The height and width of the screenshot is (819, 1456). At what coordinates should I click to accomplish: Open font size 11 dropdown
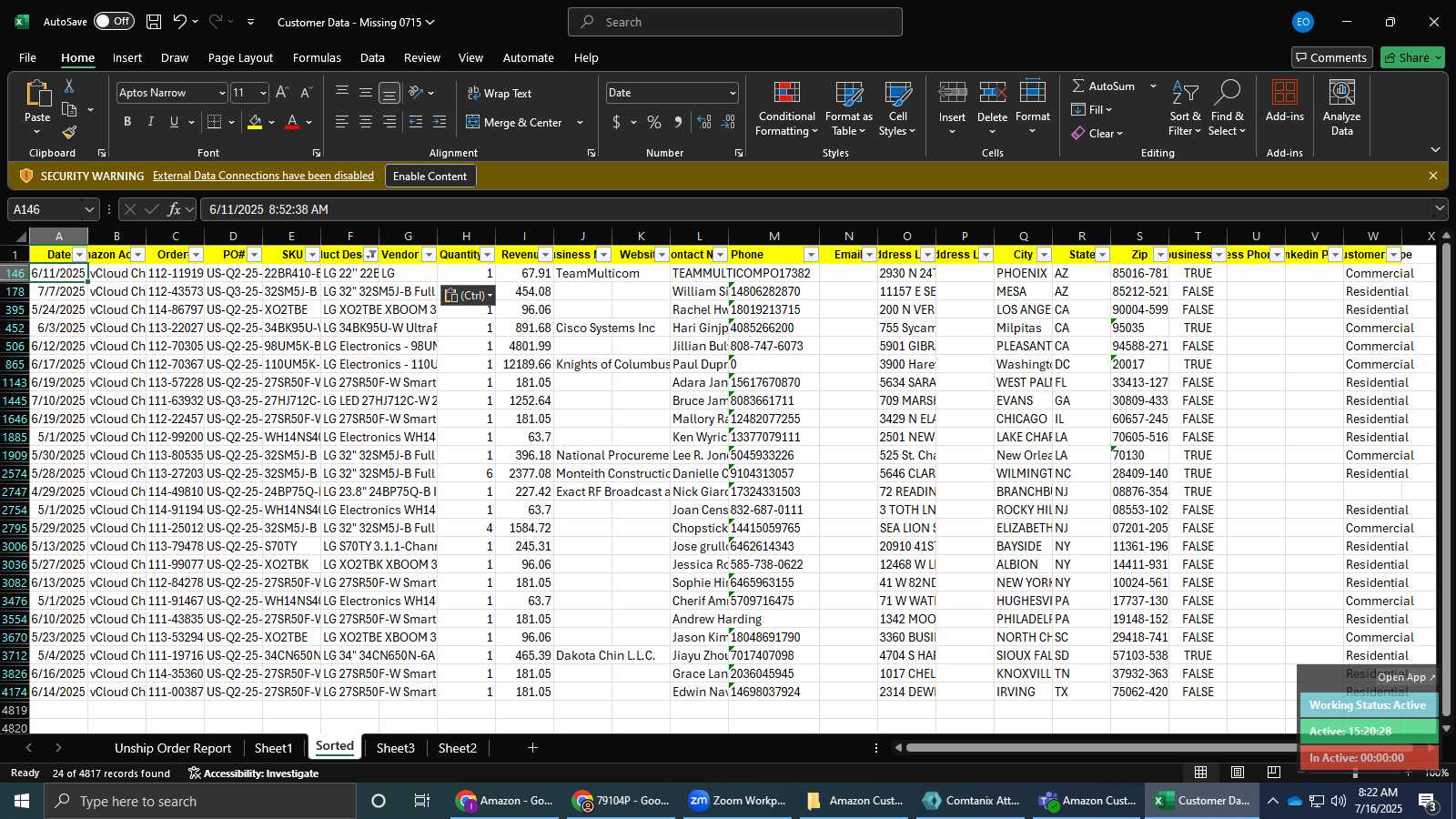click(263, 93)
